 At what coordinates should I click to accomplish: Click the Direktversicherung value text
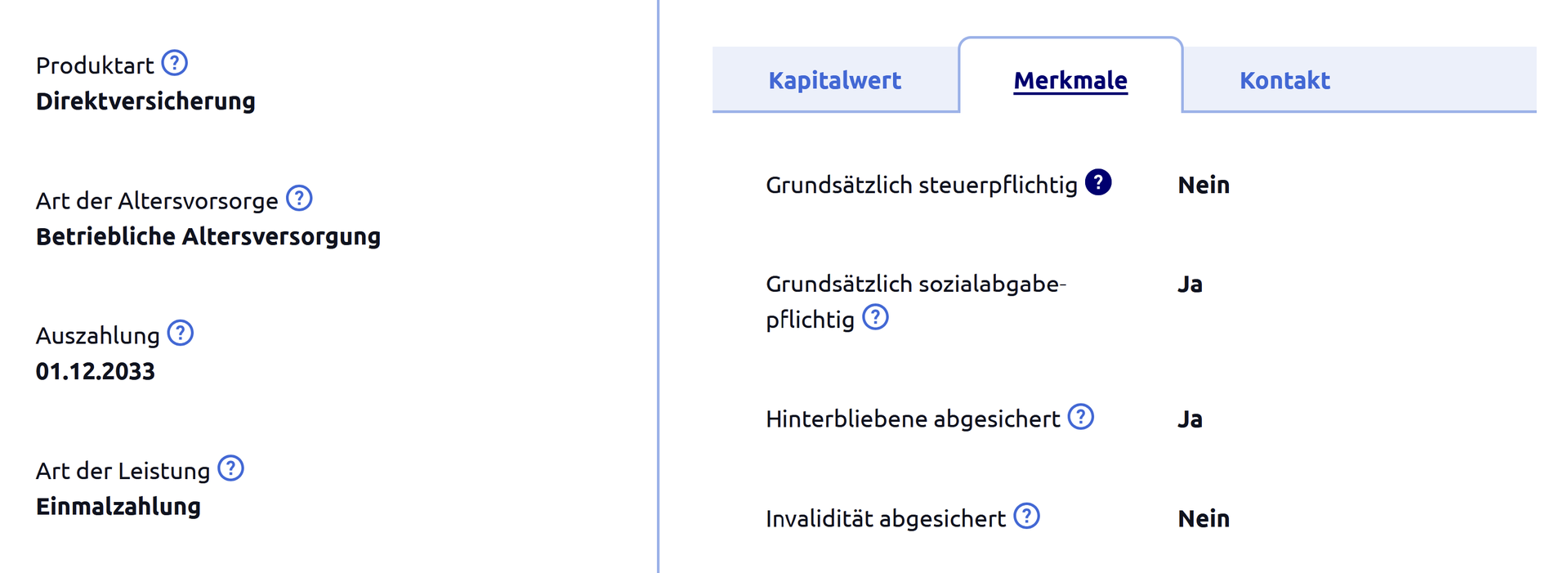click(145, 101)
